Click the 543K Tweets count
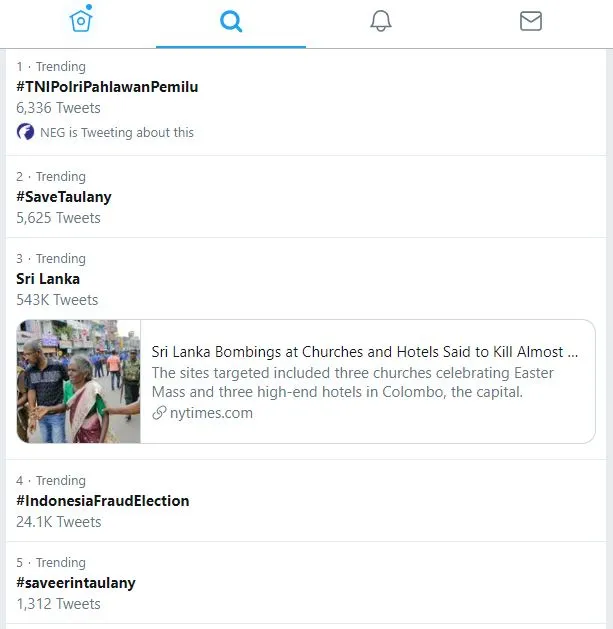Image resolution: width=613 pixels, height=629 pixels. point(57,300)
